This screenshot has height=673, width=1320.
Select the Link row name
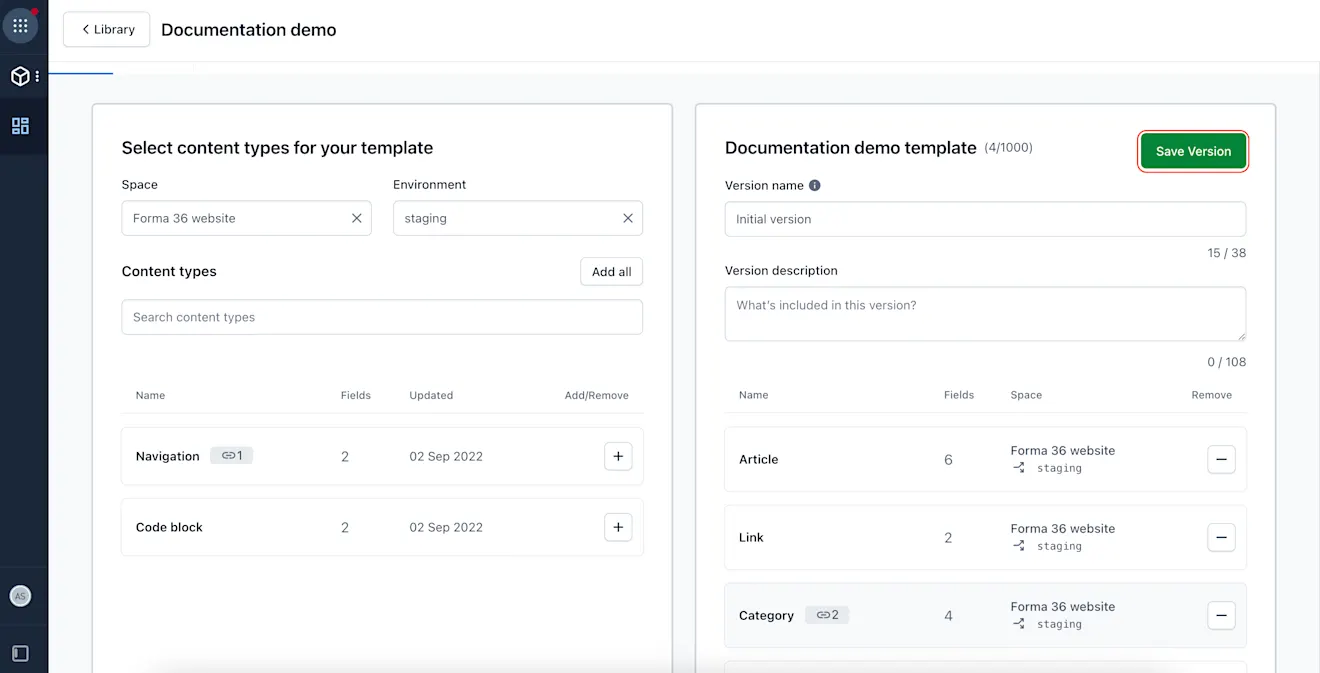(x=751, y=537)
